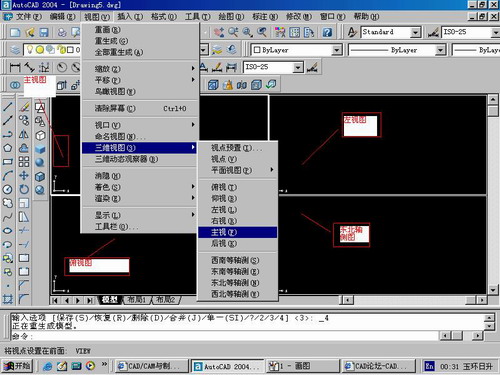
Task: Open the ByLayer color dropdown
Action: pos(296,50)
